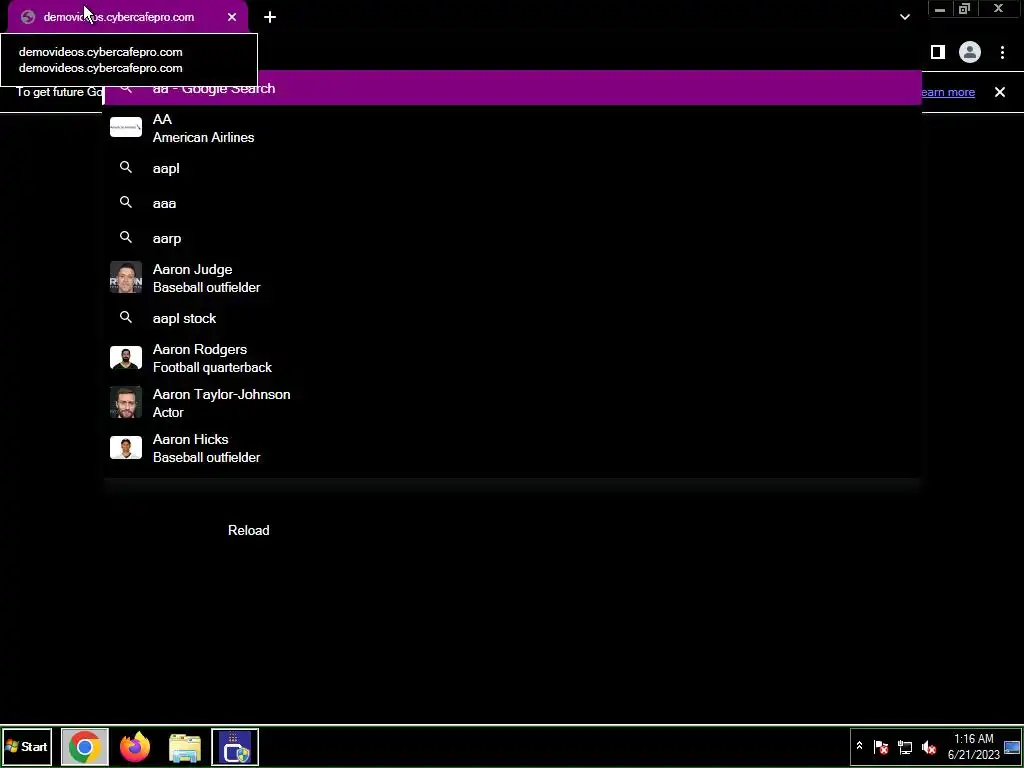Click the search icon beside 'aapl stock'
Viewport: 1024px width, 768px height.
coord(125,317)
